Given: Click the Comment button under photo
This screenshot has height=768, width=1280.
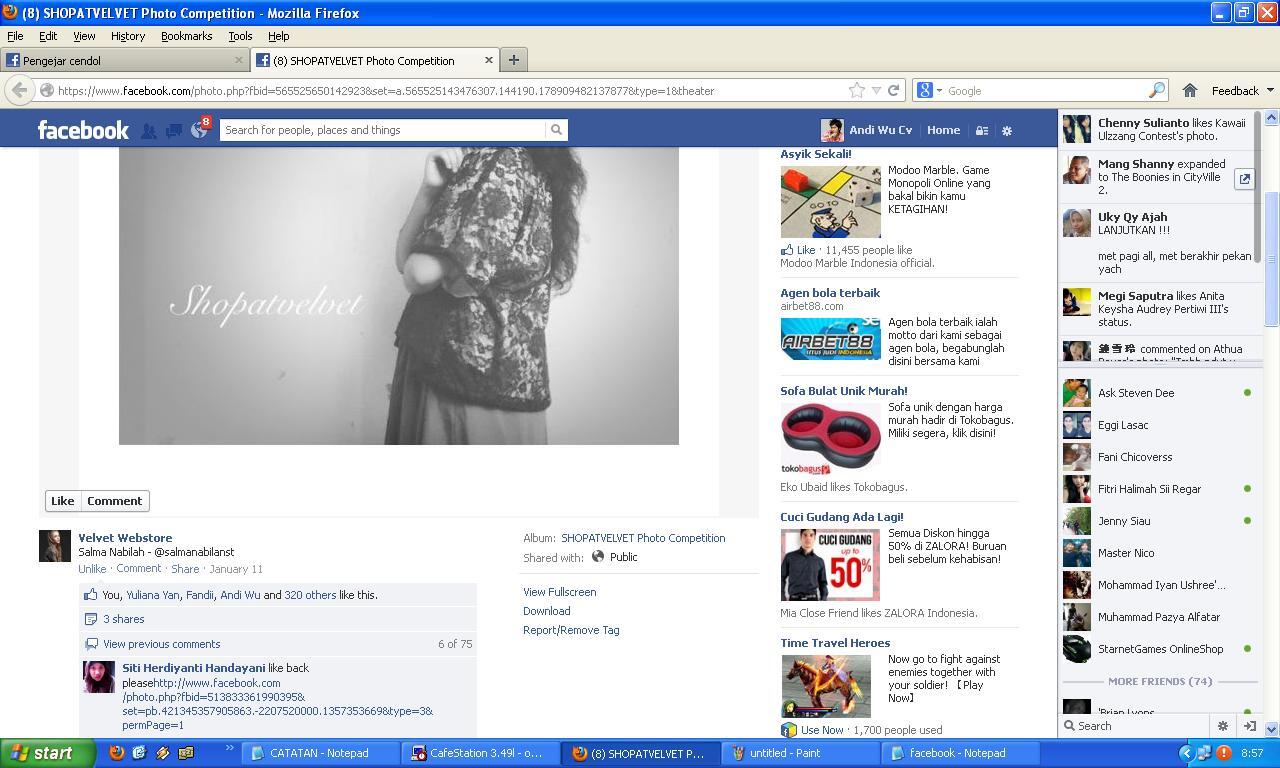Looking at the screenshot, I should (x=114, y=501).
